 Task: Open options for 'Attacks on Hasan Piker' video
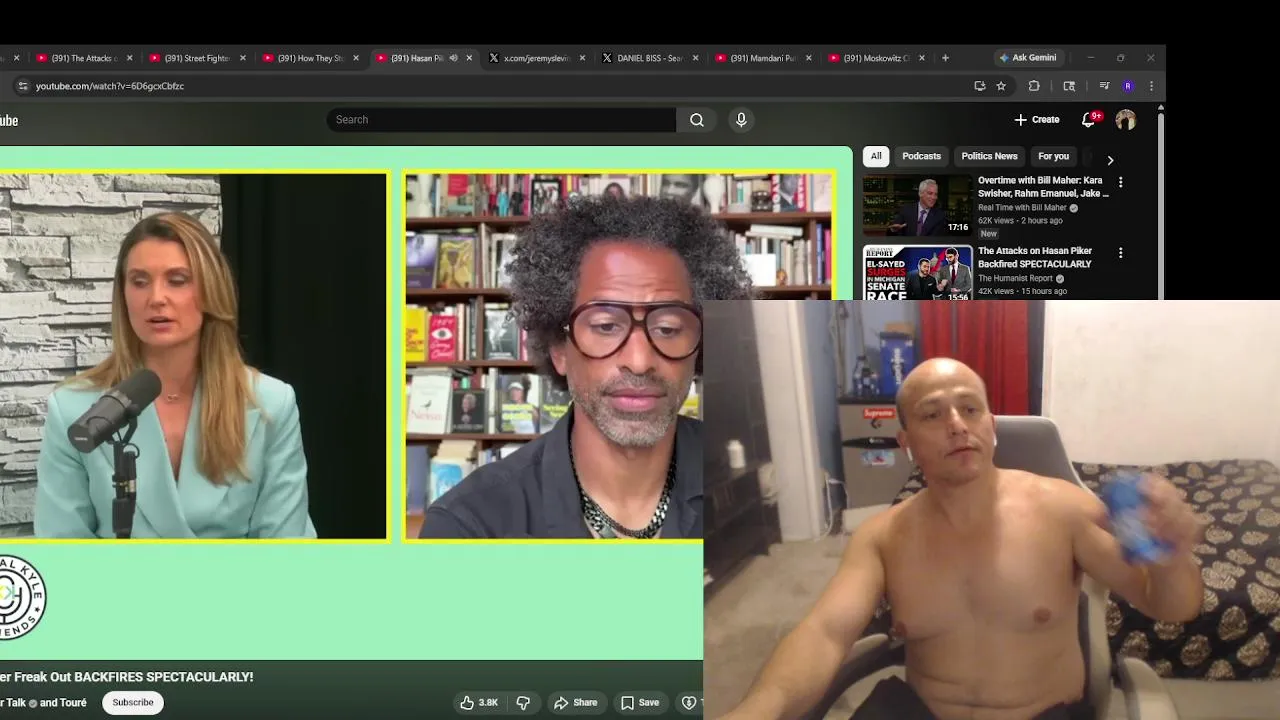click(1120, 253)
